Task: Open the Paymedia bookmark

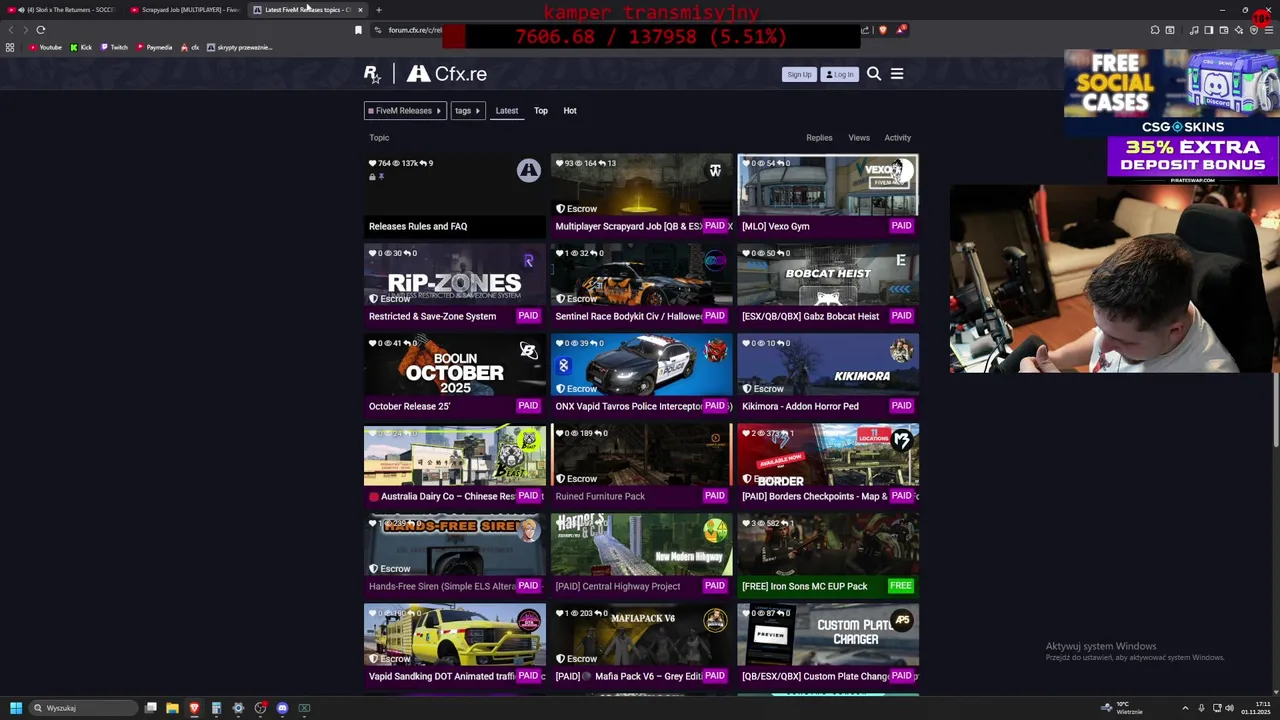Action: coord(154,47)
